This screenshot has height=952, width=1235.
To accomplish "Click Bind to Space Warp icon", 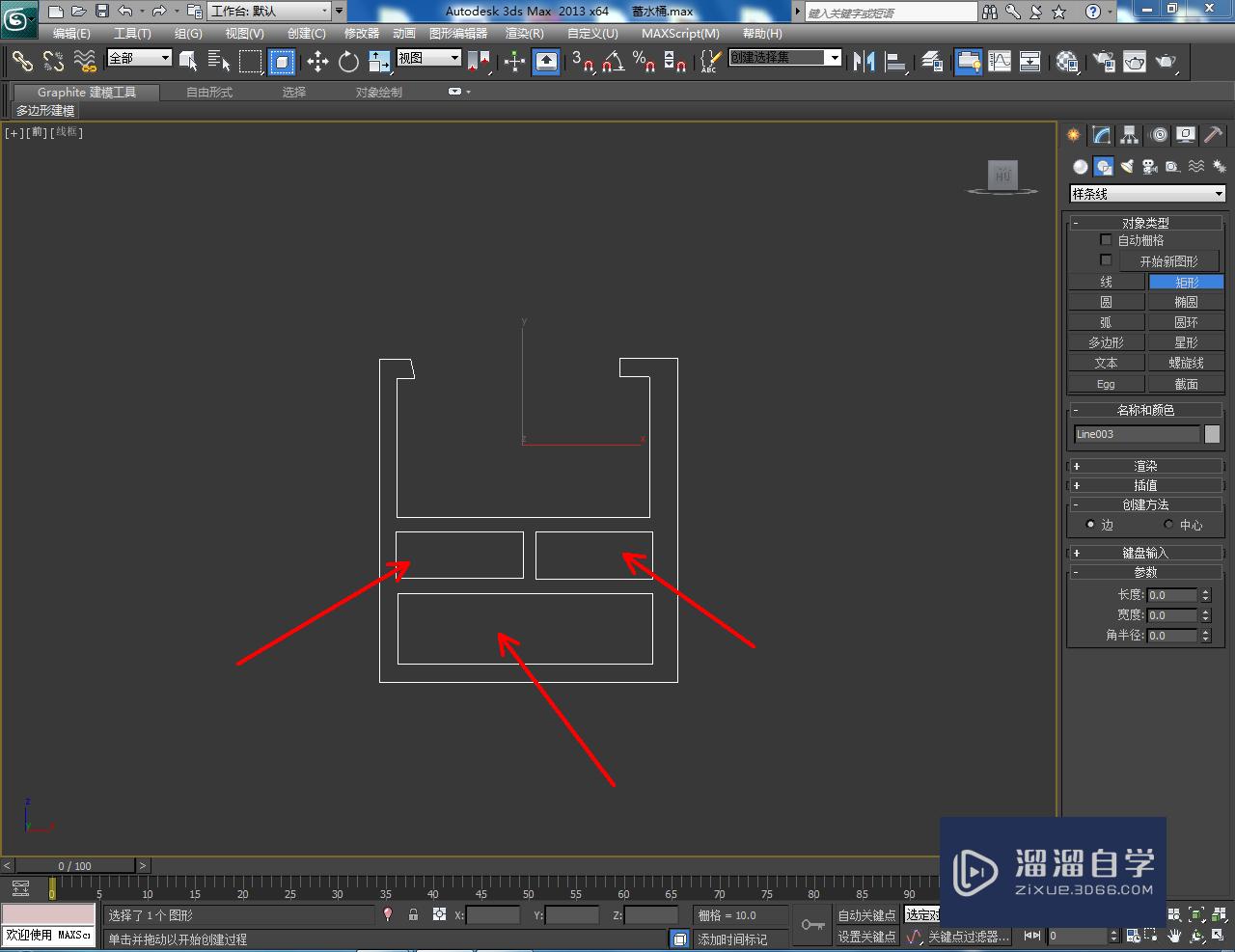I will (x=85, y=62).
